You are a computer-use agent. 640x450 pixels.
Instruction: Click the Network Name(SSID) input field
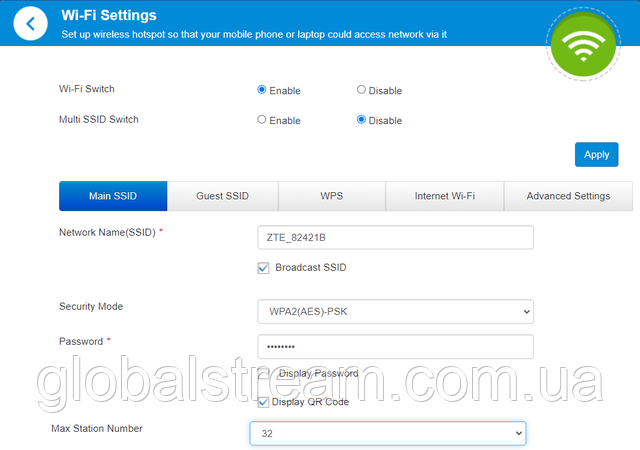[x=395, y=237]
